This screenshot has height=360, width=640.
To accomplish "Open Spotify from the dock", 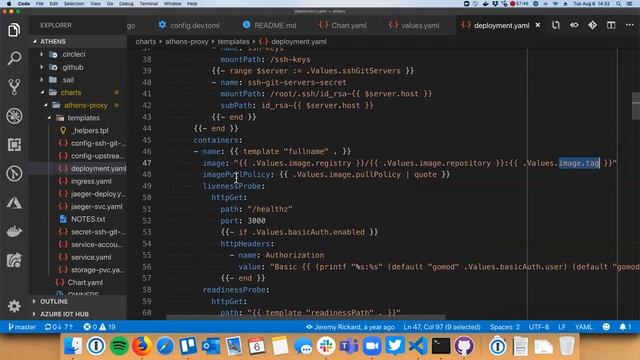I will point(119,346).
